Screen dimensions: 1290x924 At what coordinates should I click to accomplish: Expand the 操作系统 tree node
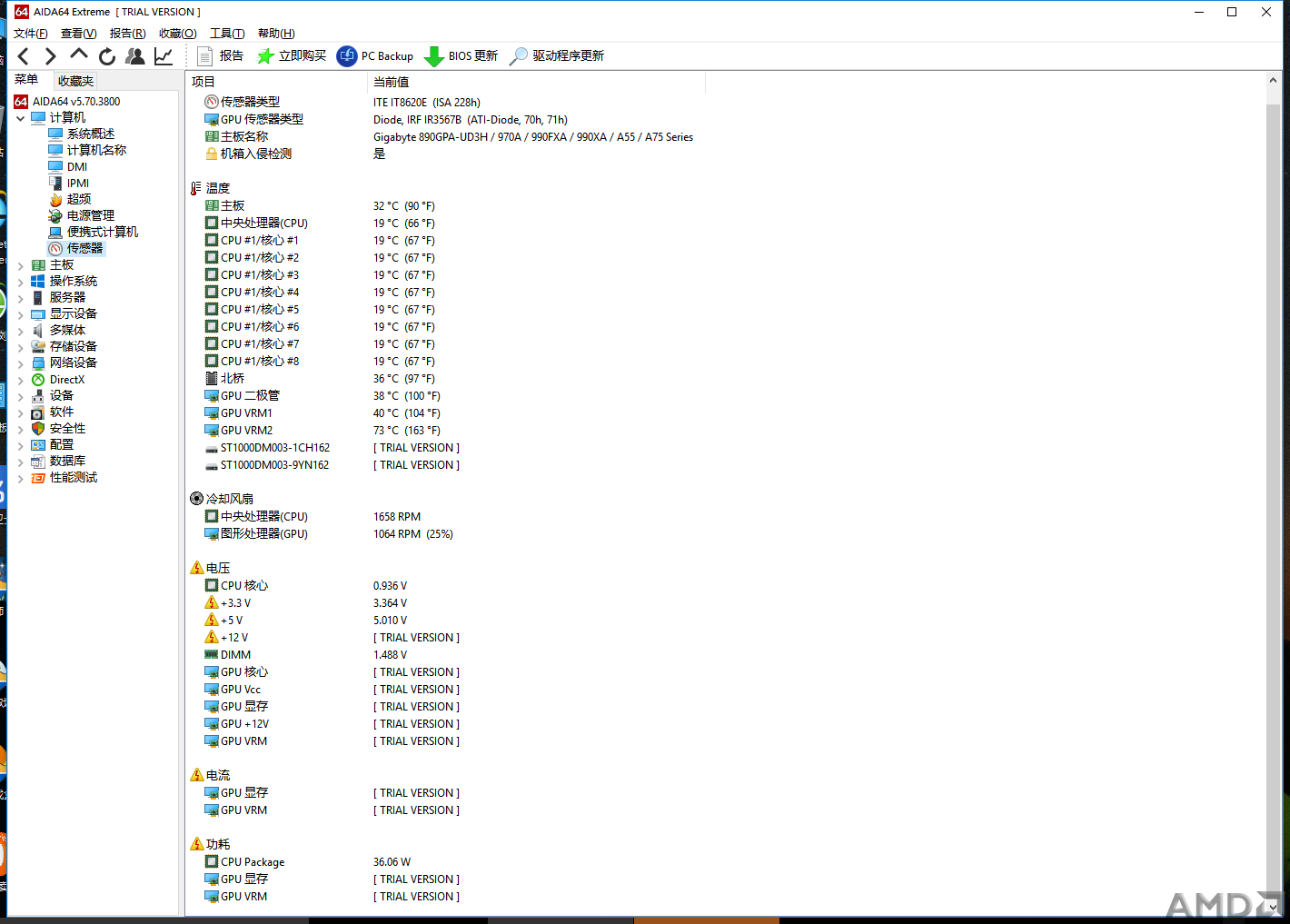20,282
